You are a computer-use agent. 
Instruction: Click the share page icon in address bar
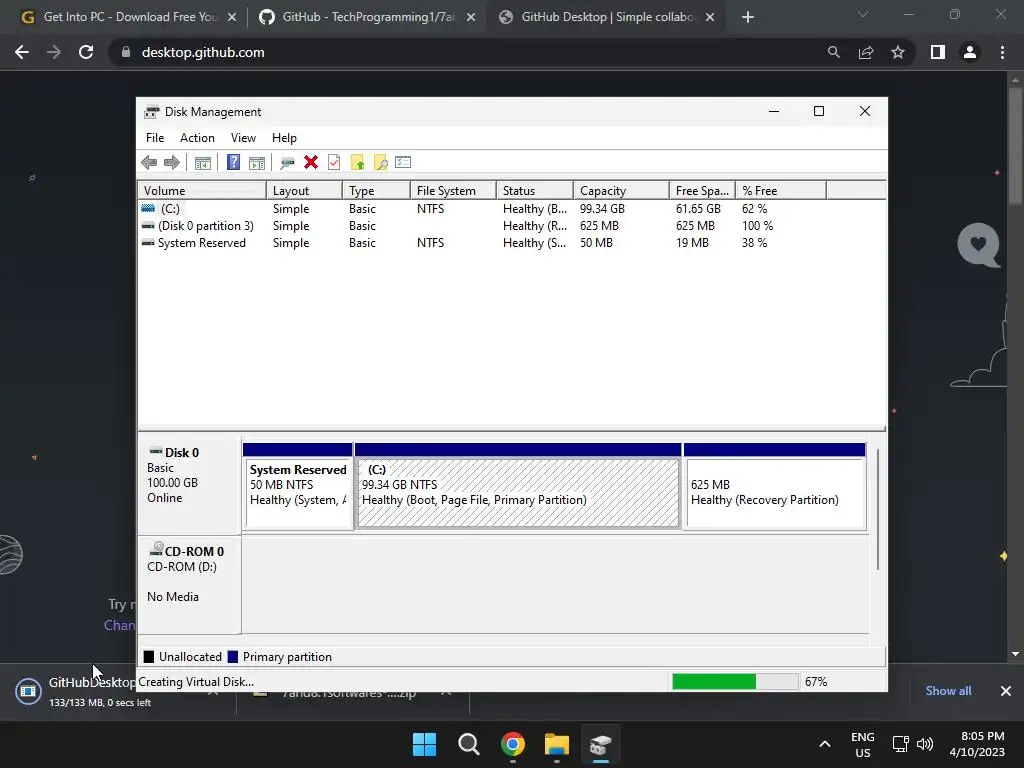click(866, 52)
